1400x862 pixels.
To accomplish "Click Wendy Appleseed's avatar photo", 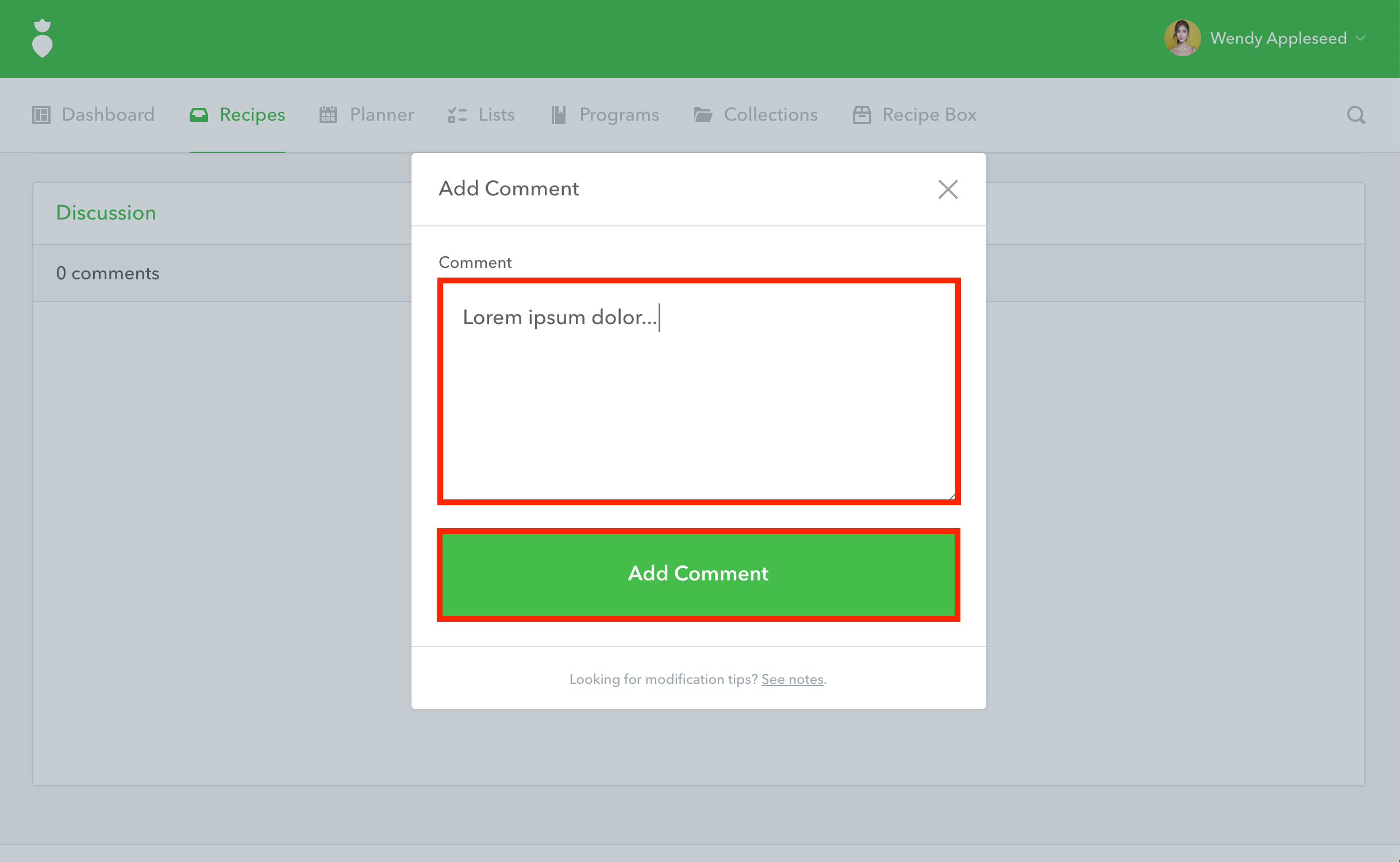I will click(1182, 39).
